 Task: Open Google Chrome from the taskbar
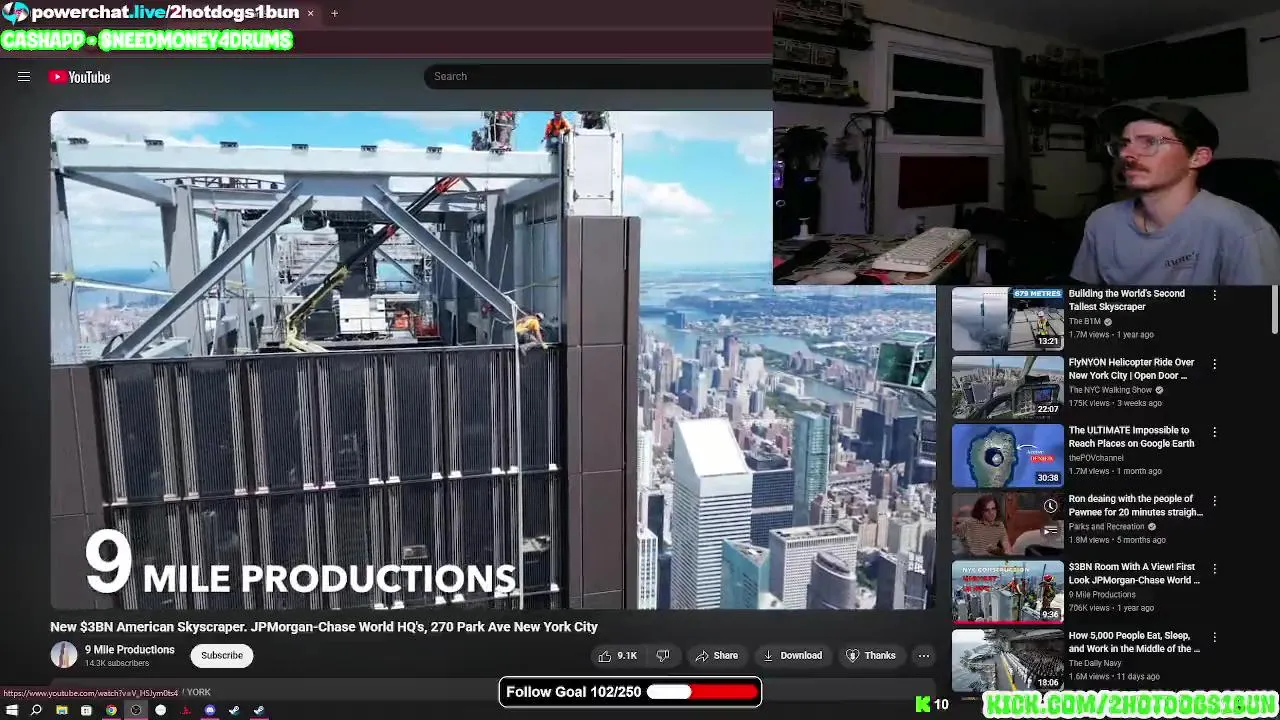[111, 710]
